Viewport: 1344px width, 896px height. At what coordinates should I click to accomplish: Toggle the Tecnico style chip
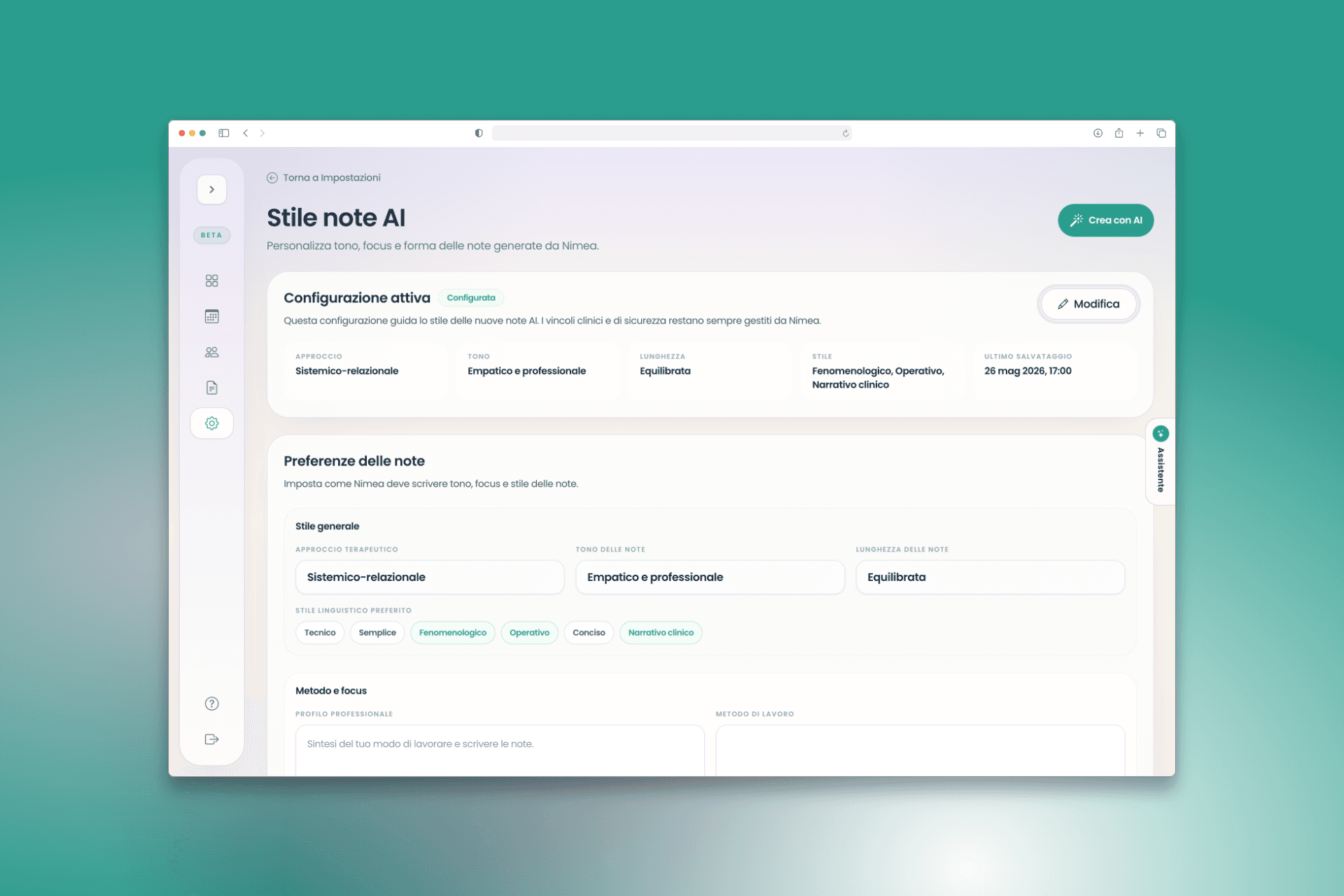tap(320, 632)
